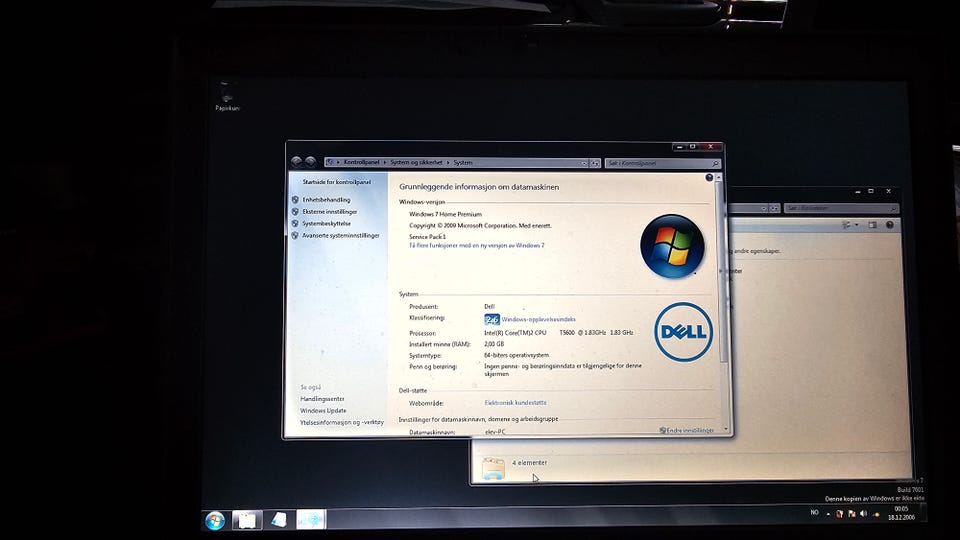This screenshot has width=960, height=540.
Task: Click shield icon beside Systembeskyttelse
Action: 295,223
